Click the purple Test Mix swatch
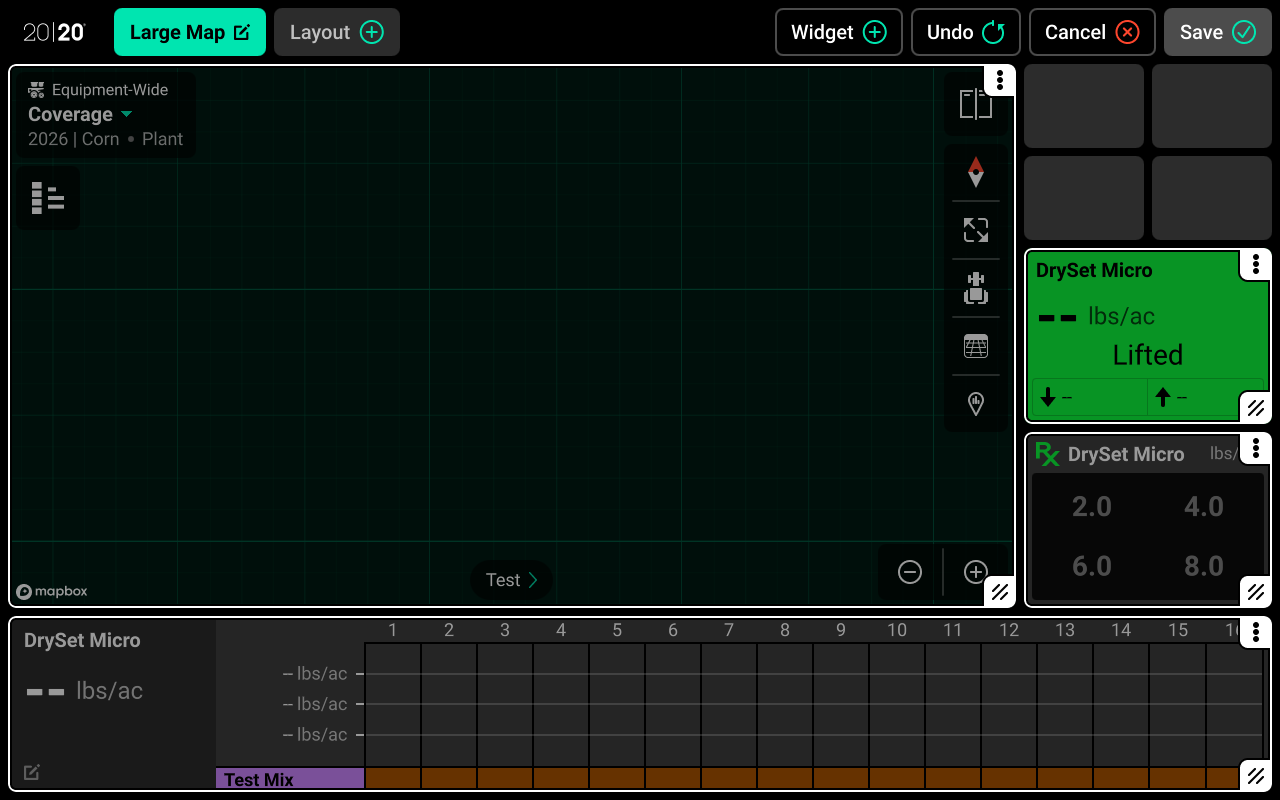 [x=290, y=779]
